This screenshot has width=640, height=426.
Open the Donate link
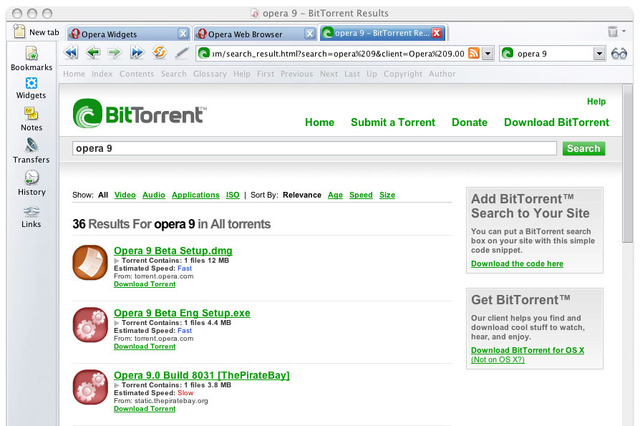(469, 122)
